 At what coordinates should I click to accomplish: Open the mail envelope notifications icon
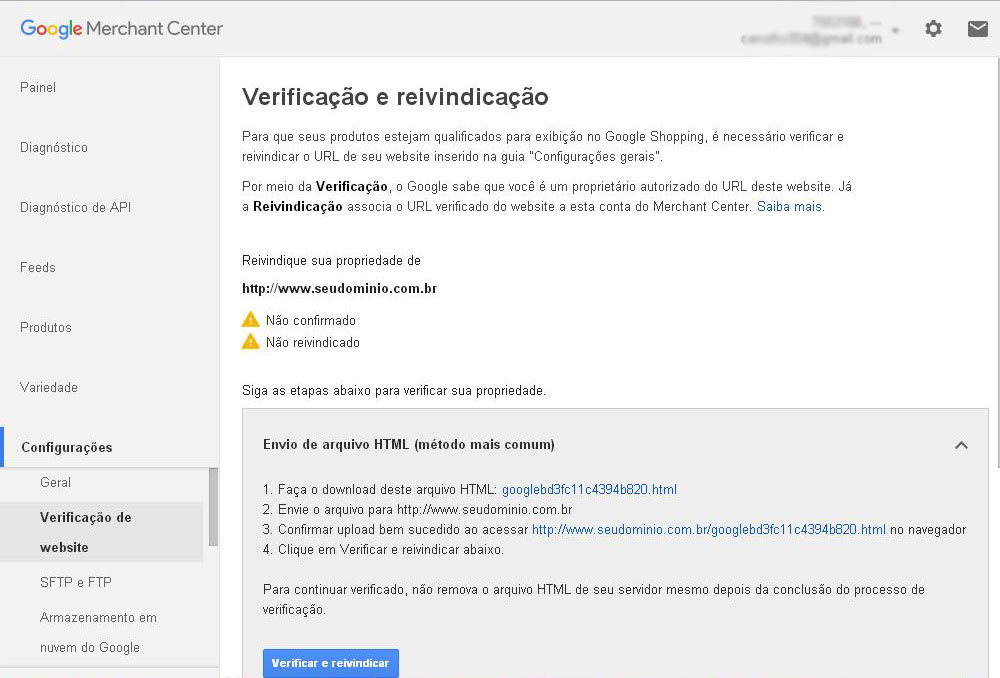pos(978,29)
